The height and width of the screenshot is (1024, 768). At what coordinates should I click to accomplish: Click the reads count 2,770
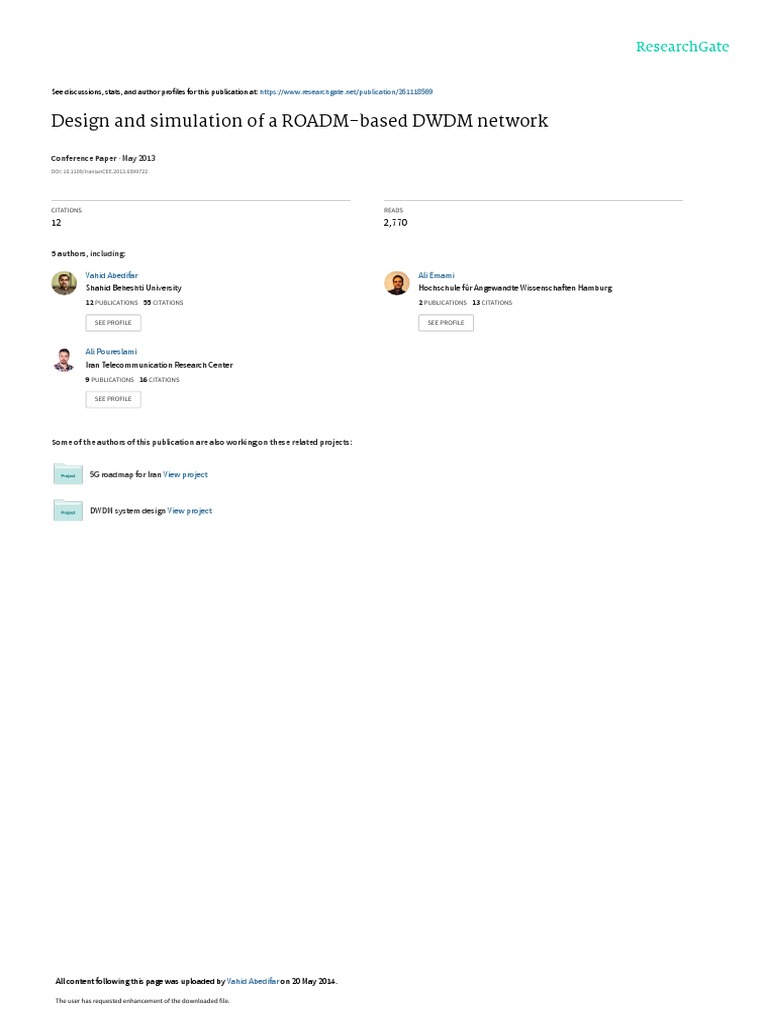(x=396, y=223)
